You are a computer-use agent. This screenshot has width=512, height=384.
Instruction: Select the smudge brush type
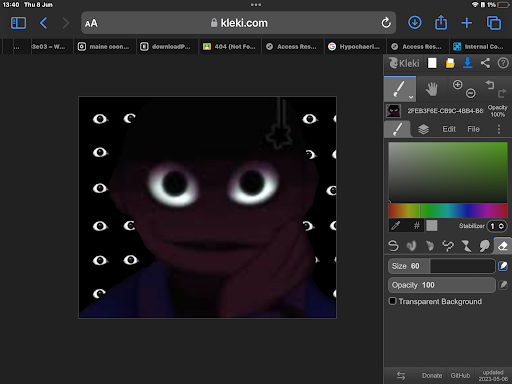pyautogui.click(x=484, y=246)
